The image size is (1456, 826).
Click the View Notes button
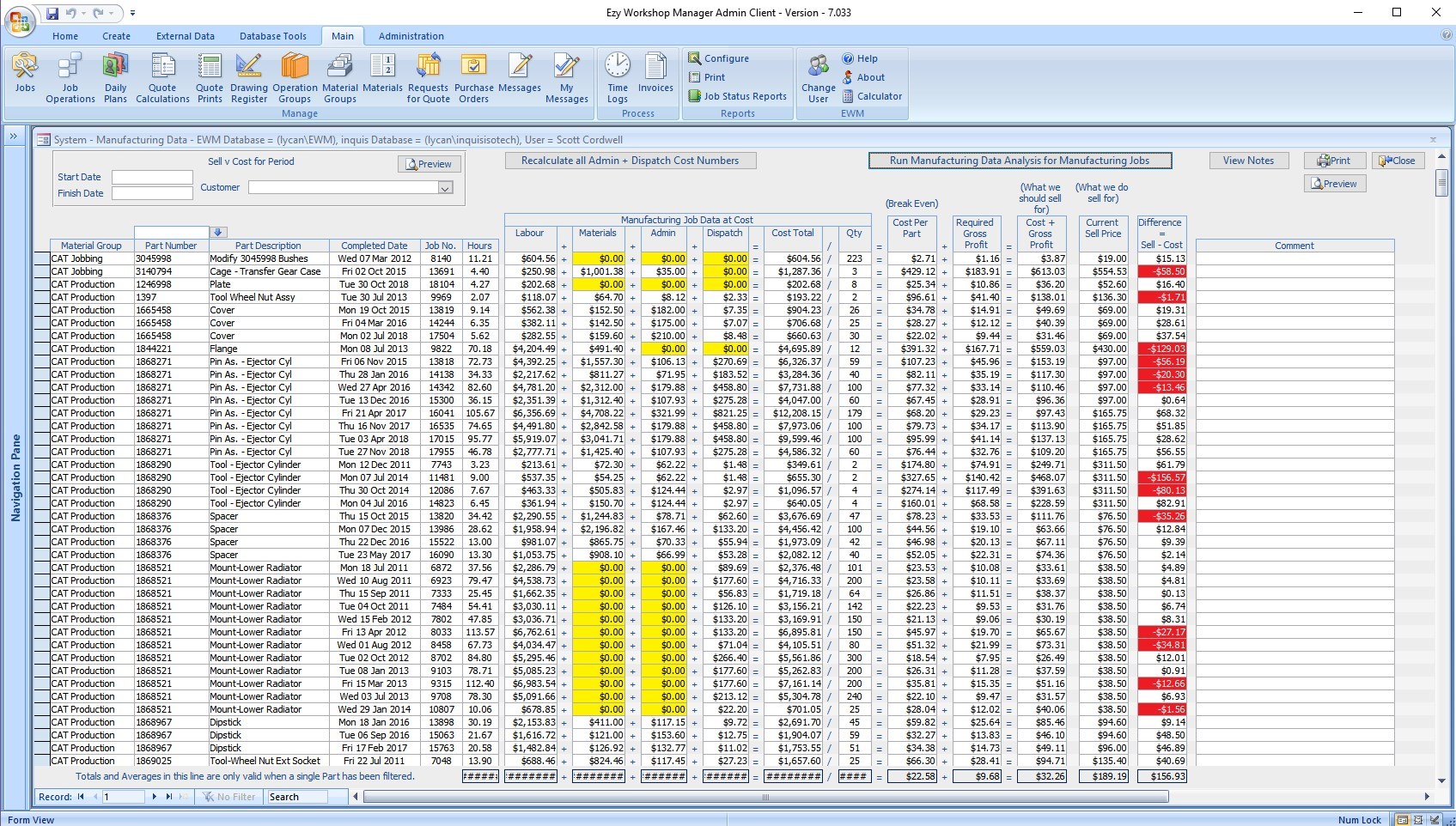click(1248, 161)
